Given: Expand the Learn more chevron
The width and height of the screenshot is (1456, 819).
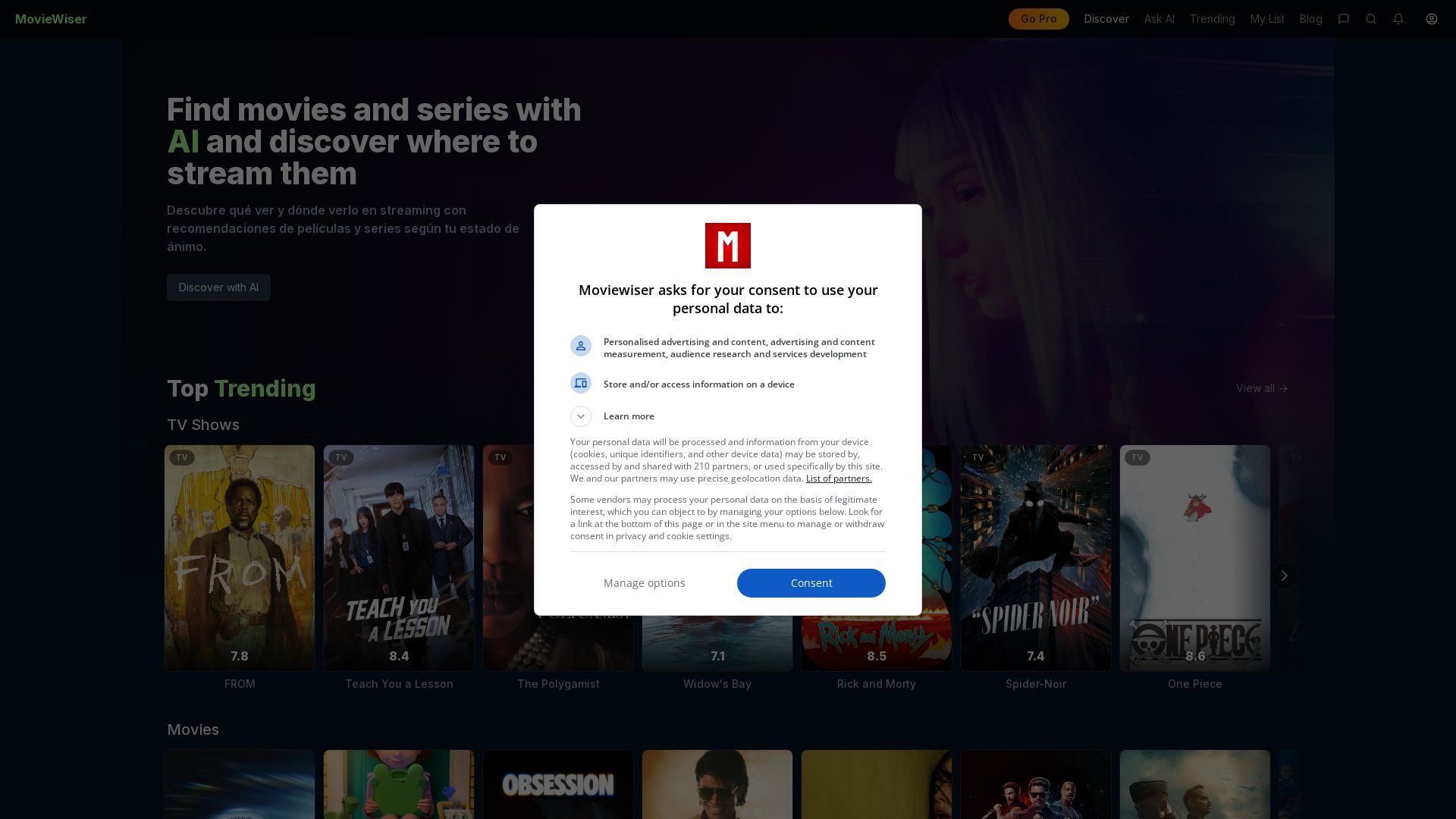Looking at the screenshot, I should tap(581, 416).
